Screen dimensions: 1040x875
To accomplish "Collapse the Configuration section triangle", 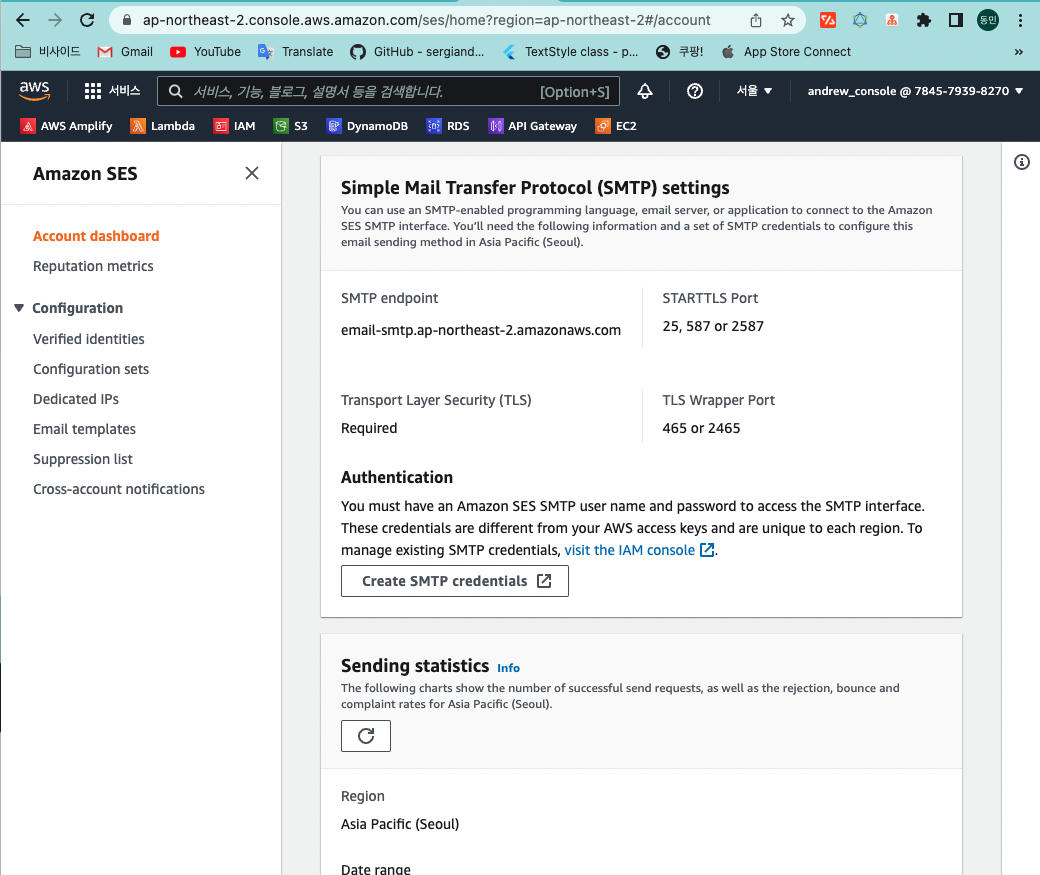I will 19,308.
